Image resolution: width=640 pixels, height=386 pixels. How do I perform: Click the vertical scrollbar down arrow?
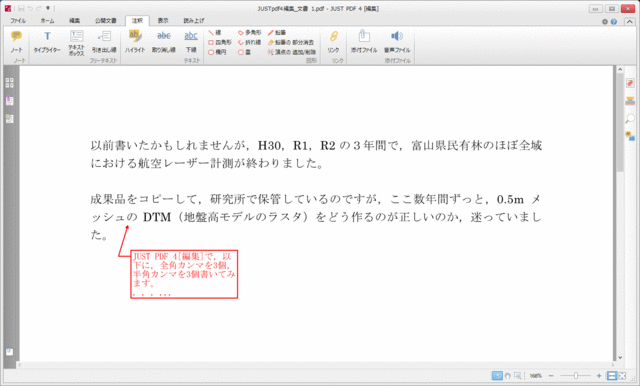pyautogui.click(x=620, y=357)
